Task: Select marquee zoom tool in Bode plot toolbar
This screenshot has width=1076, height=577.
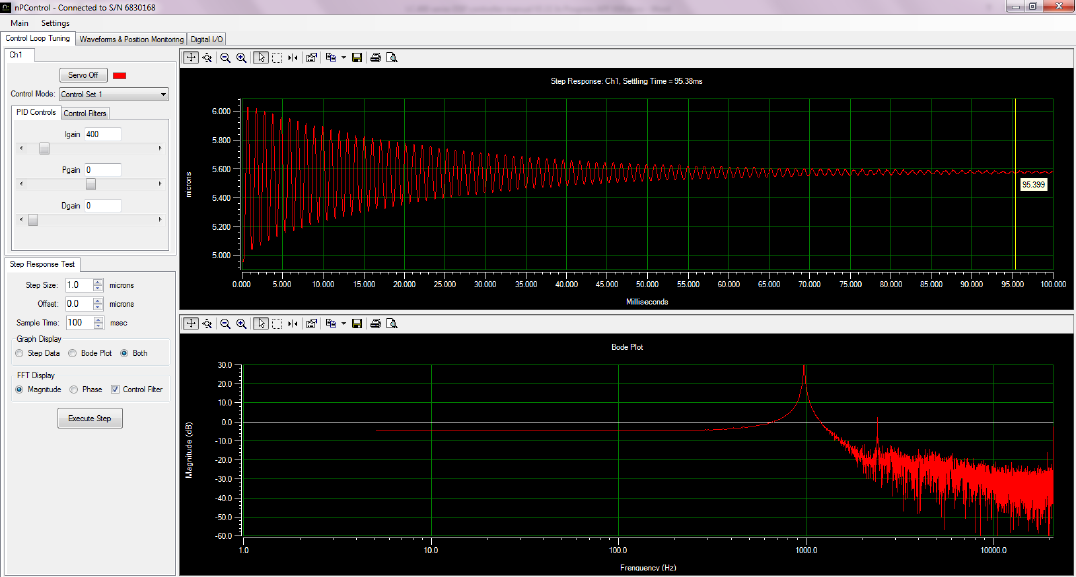Action: click(276, 323)
